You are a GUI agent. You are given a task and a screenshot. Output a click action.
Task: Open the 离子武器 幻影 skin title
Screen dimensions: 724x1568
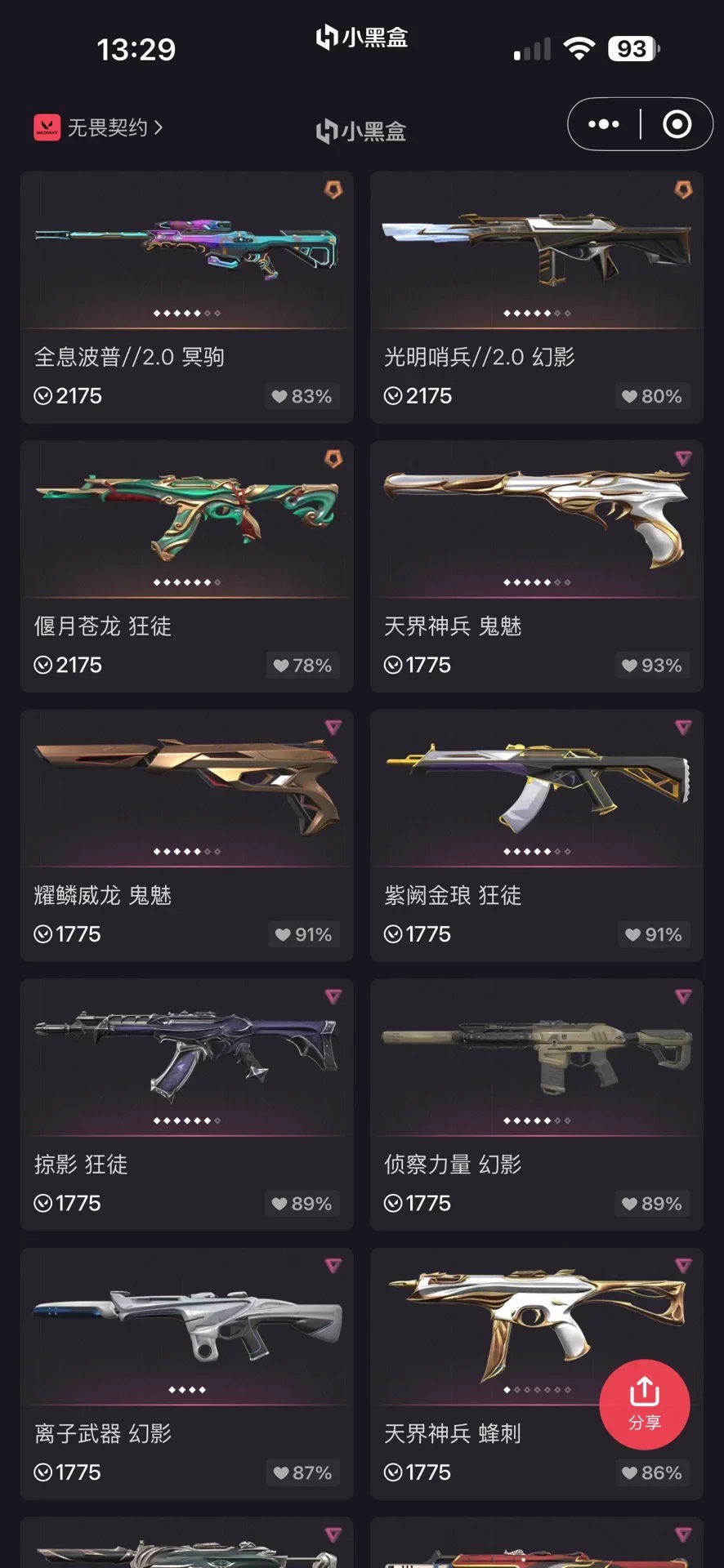(x=103, y=1433)
